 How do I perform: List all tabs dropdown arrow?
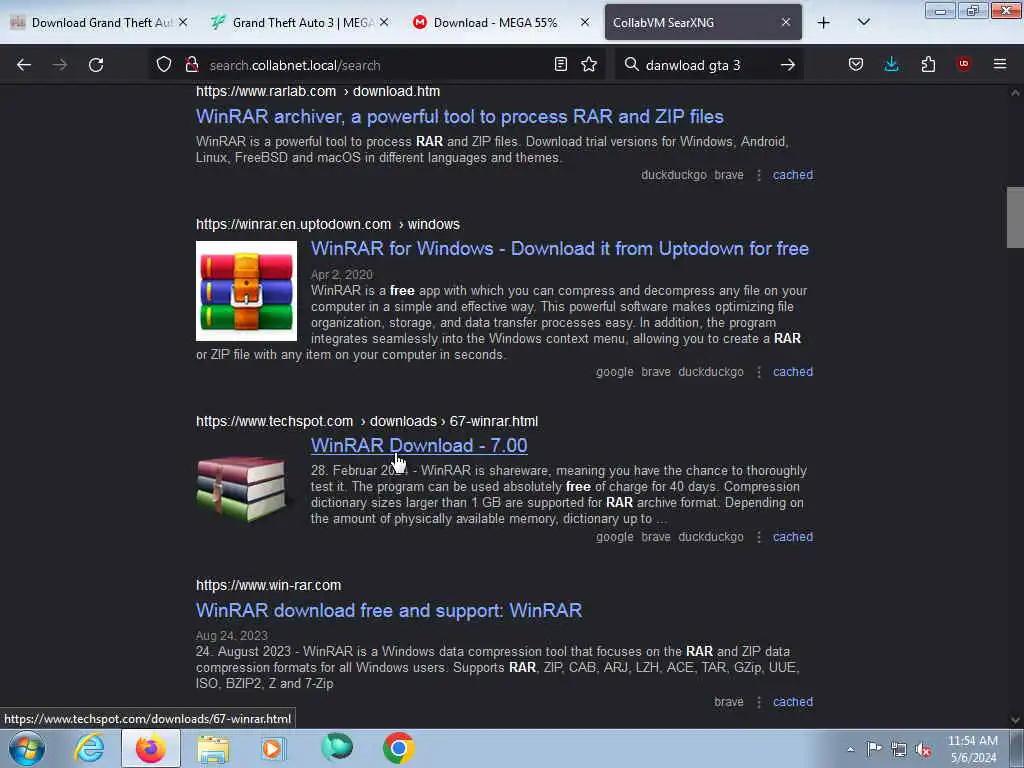(x=863, y=23)
